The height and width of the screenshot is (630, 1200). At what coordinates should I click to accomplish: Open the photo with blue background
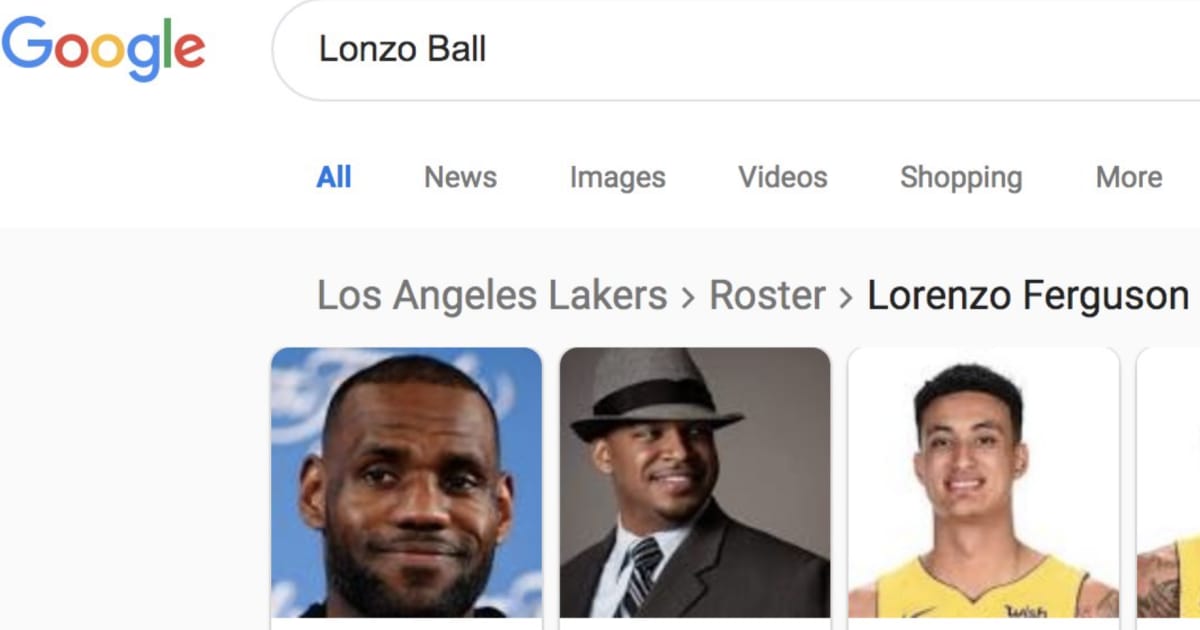pyautogui.click(x=406, y=482)
